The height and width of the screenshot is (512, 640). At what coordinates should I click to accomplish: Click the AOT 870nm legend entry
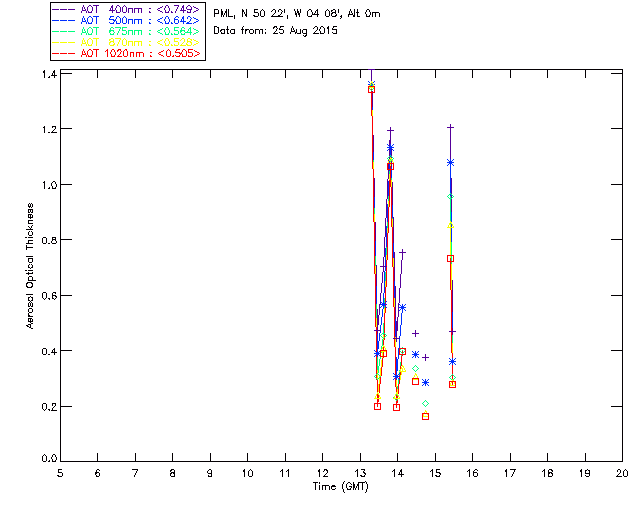point(126,42)
